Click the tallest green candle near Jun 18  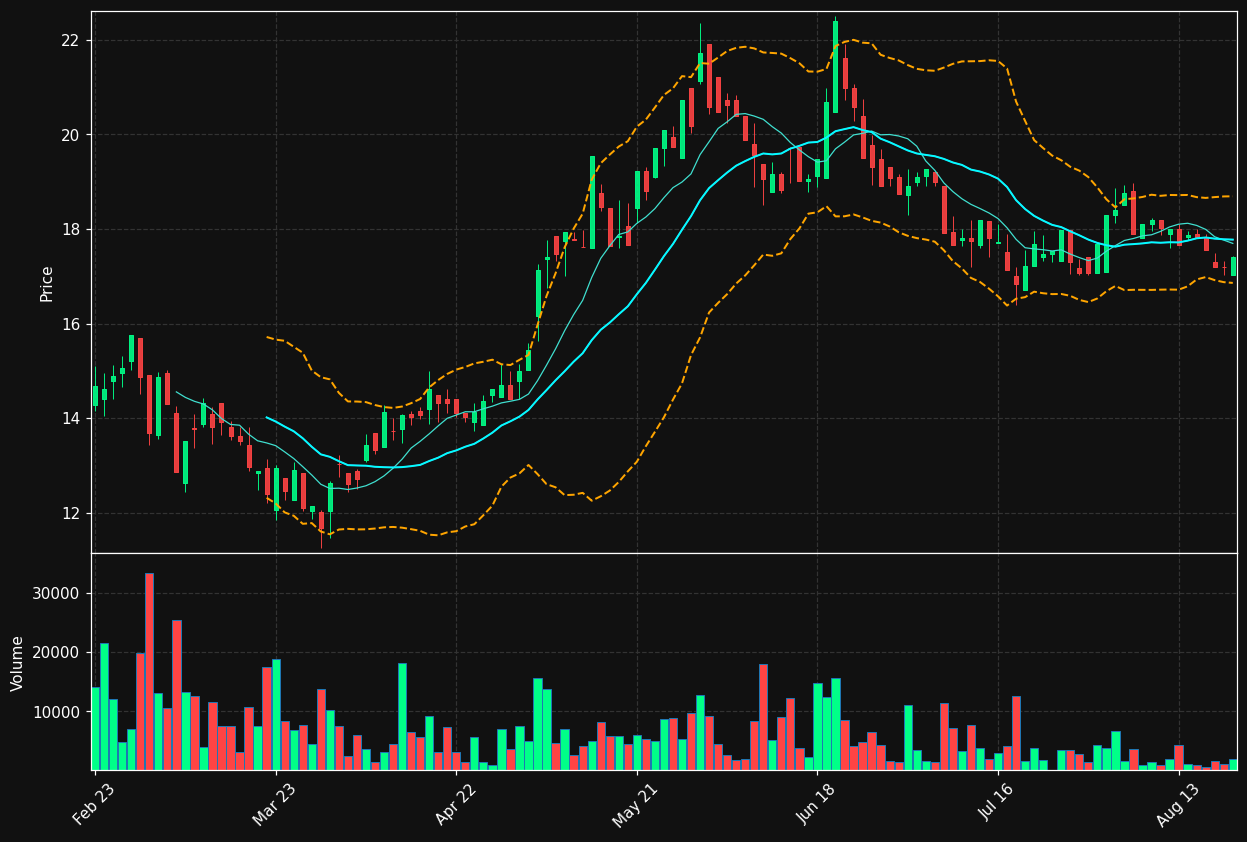[x=835, y=67]
